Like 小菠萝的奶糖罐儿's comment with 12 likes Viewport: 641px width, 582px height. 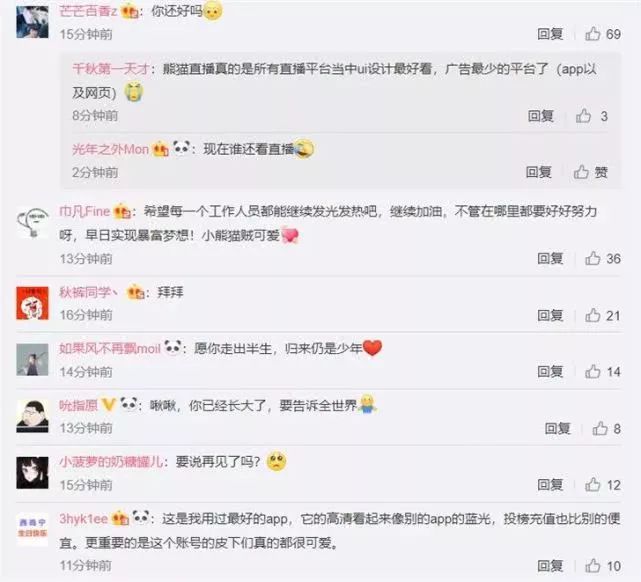[592, 485]
